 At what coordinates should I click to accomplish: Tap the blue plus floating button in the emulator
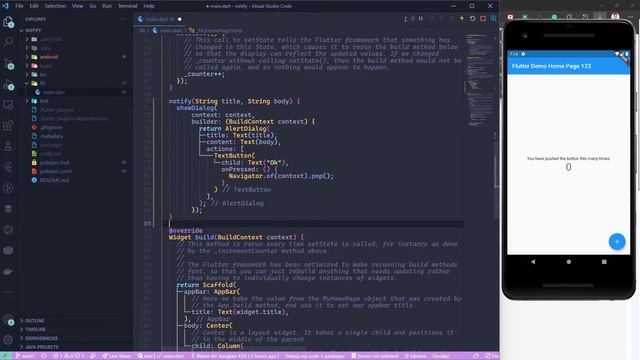click(x=617, y=242)
